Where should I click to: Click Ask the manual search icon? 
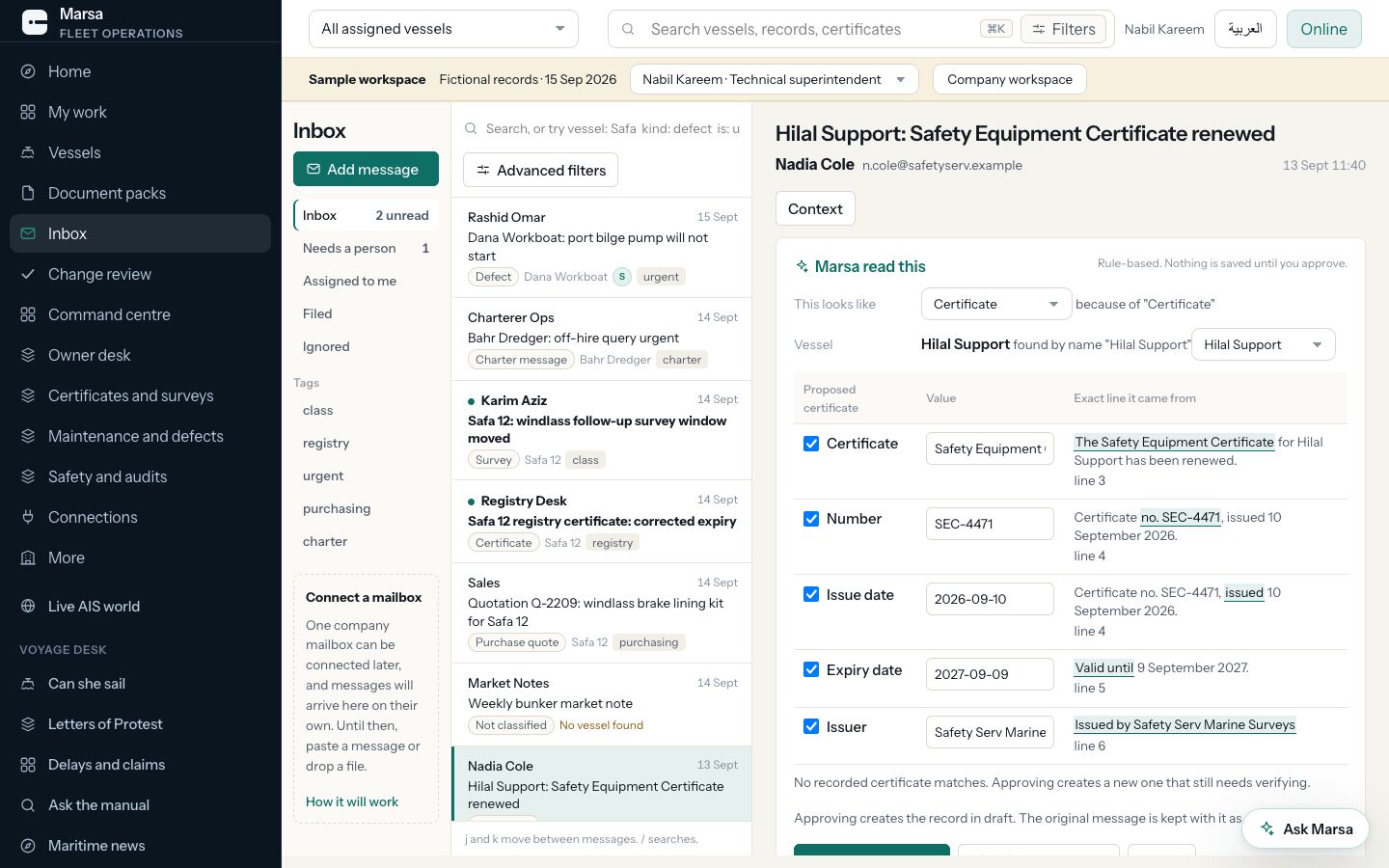(28, 805)
